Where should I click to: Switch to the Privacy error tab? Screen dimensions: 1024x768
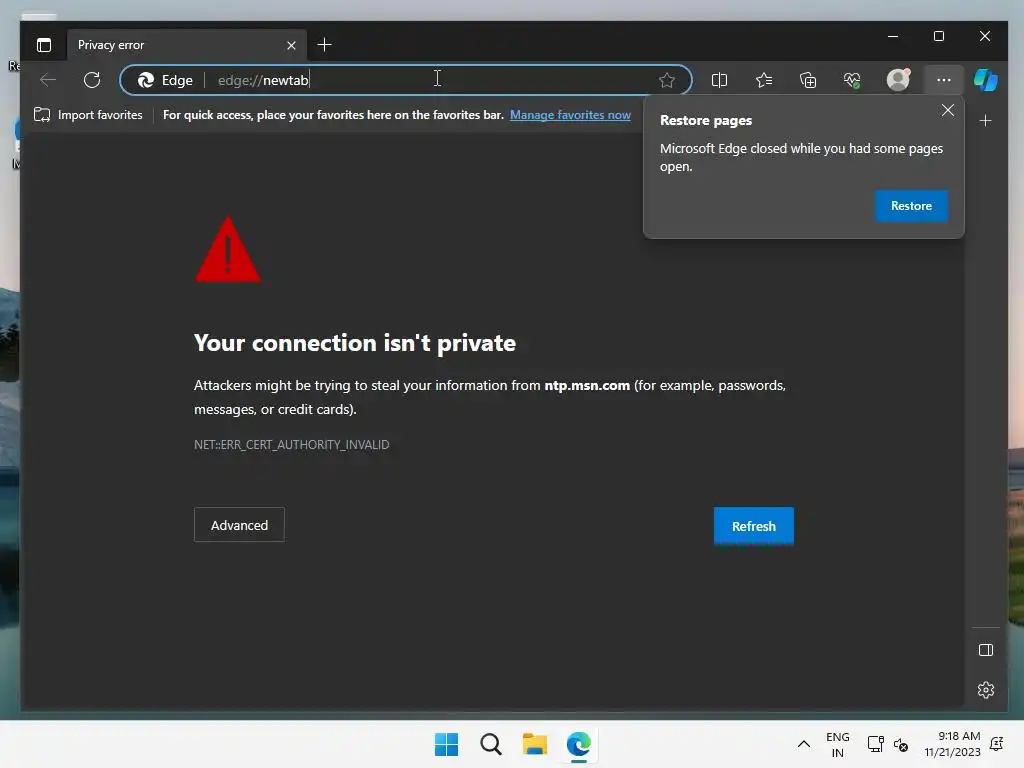click(186, 45)
